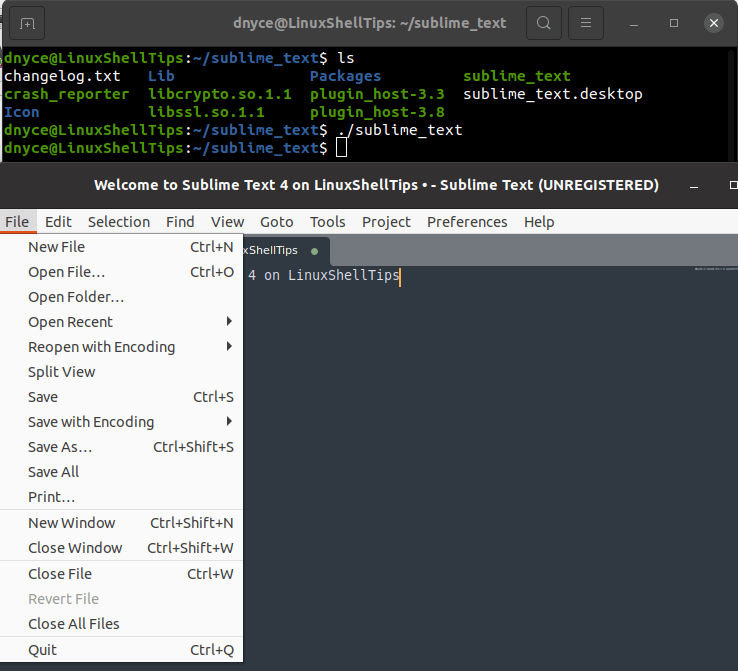Viewport: 738px width, 671px height.
Task: Click the terminal search icon
Action: 544,23
